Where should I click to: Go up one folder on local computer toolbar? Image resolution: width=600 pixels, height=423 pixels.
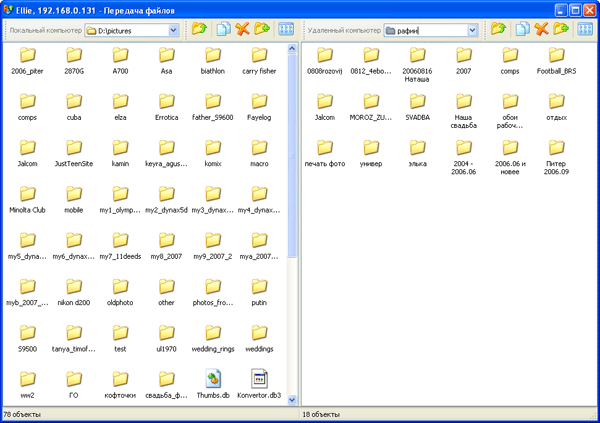pyautogui.click(x=199, y=29)
